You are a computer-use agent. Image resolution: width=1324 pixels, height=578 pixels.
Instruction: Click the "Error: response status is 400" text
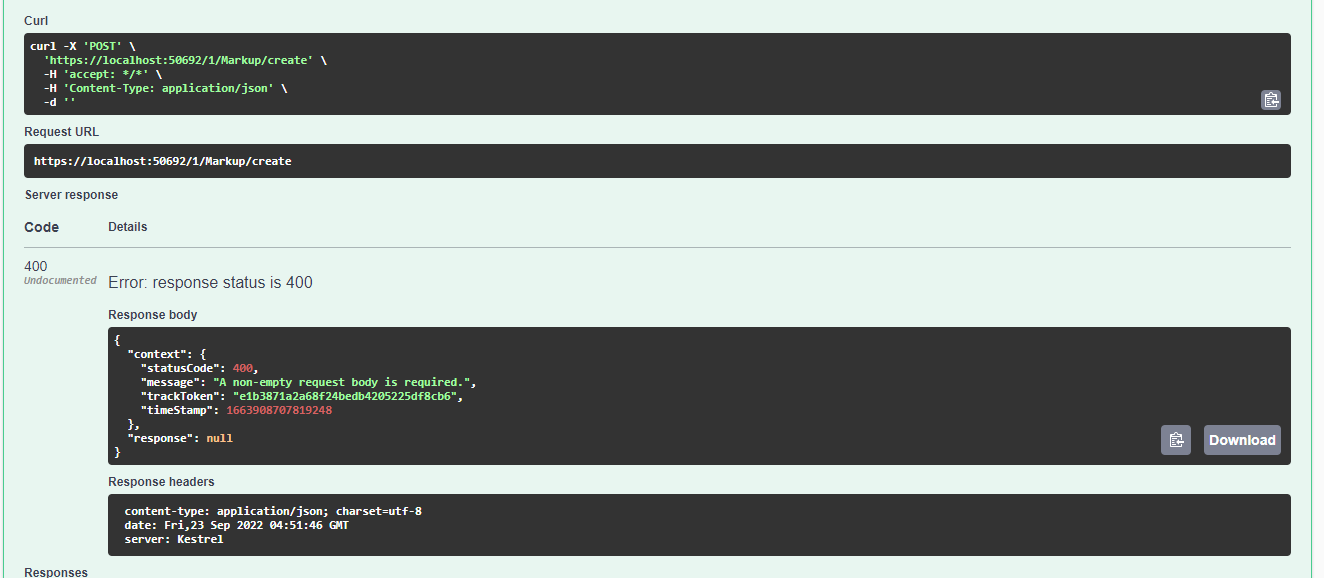(210, 283)
